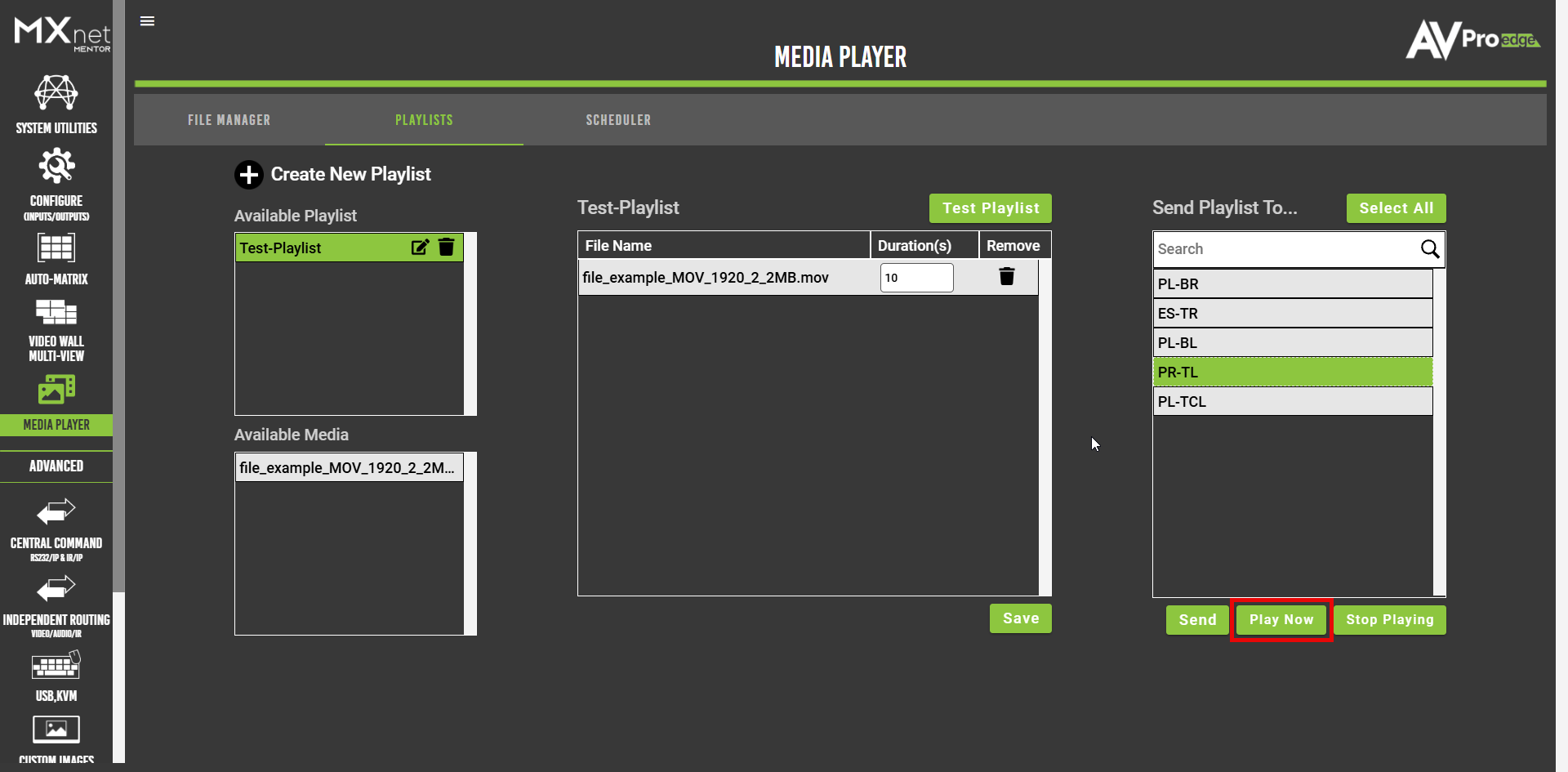
Task: Click the search magnifier icon
Action: coord(1429,249)
